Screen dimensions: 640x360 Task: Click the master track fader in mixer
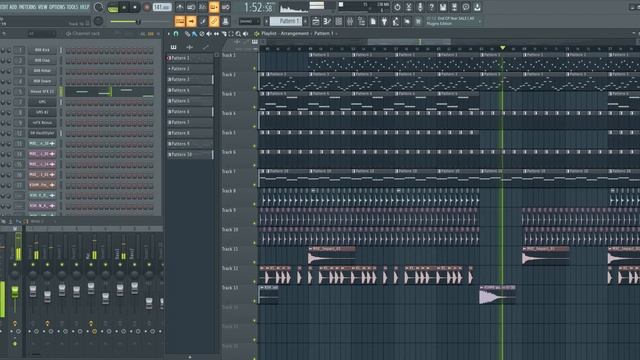click(15, 291)
